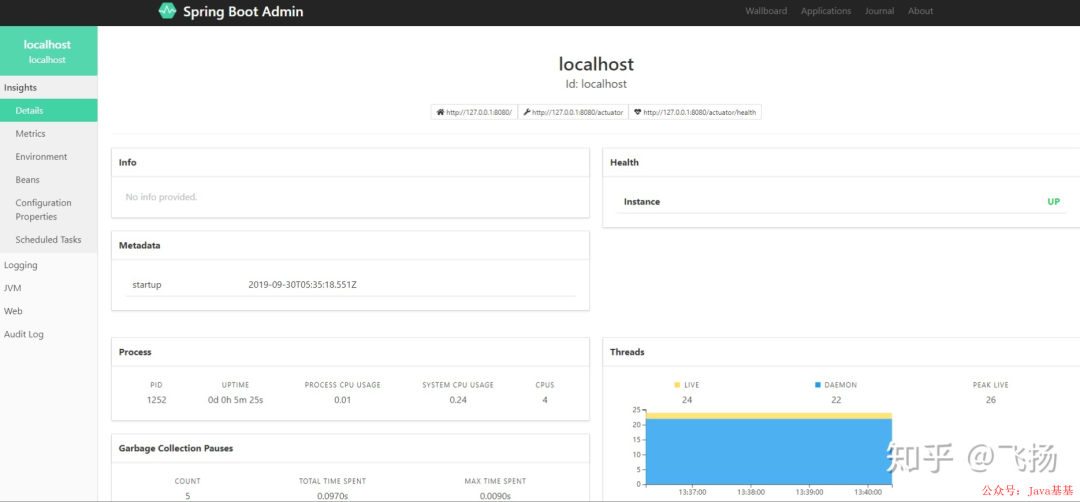Click the green UP status in Health panel
Image resolution: width=1080 pixels, height=502 pixels.
click(x=1053, y=202)
